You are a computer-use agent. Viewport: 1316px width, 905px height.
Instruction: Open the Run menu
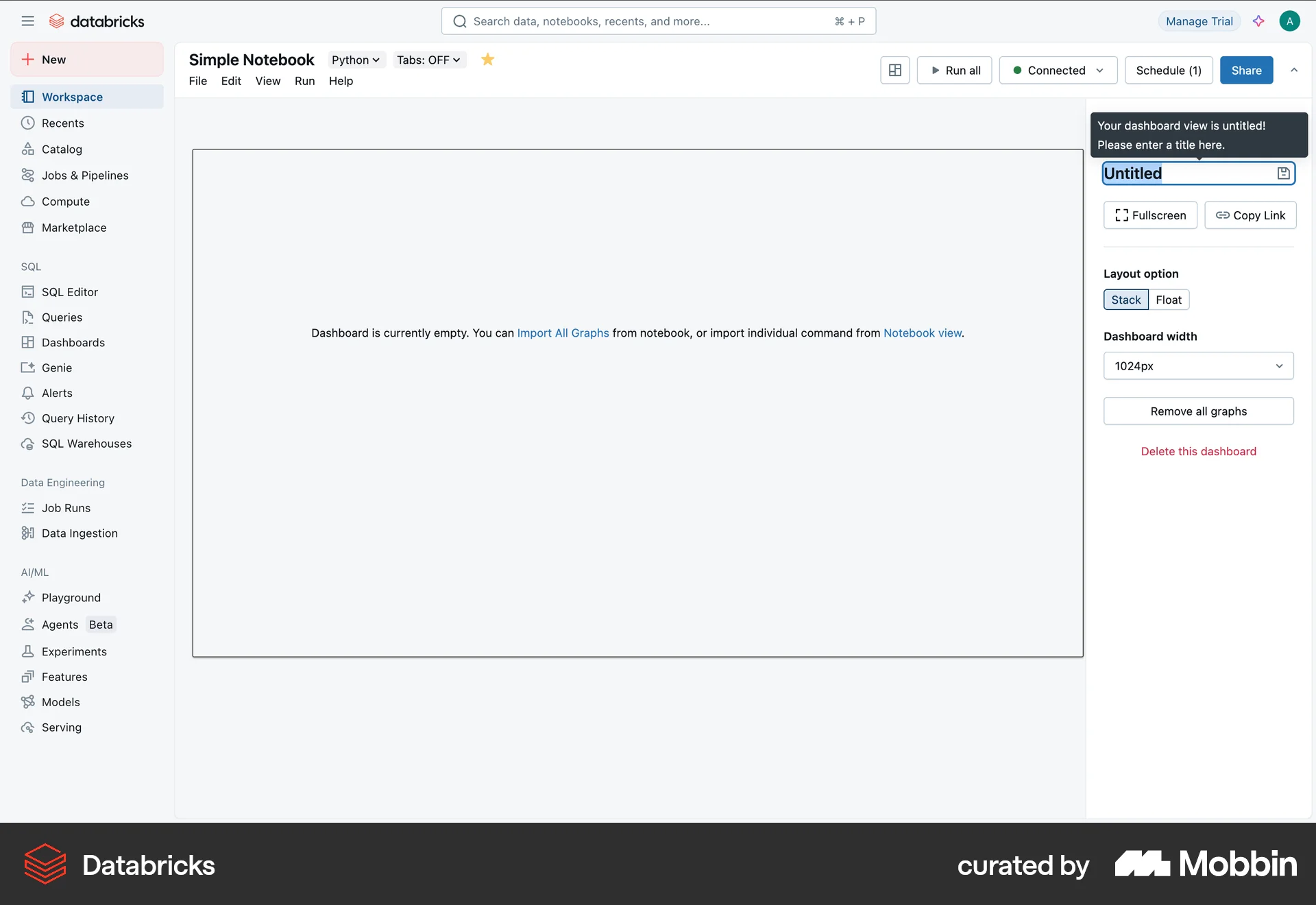point(305,81)
